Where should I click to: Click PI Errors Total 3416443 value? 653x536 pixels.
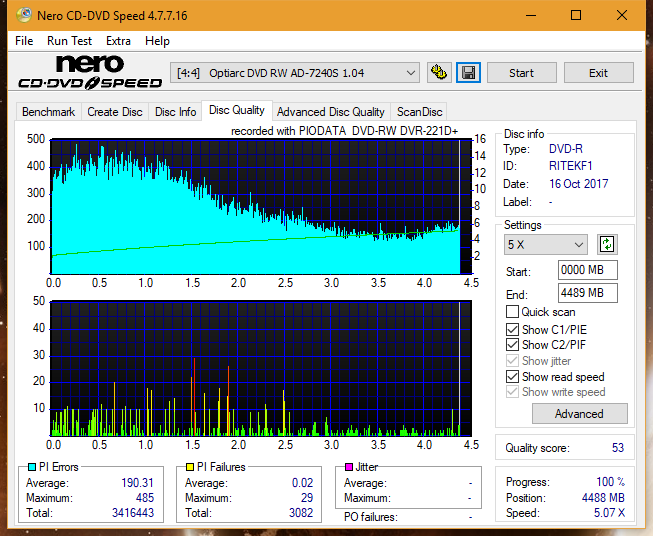[133, 513]
